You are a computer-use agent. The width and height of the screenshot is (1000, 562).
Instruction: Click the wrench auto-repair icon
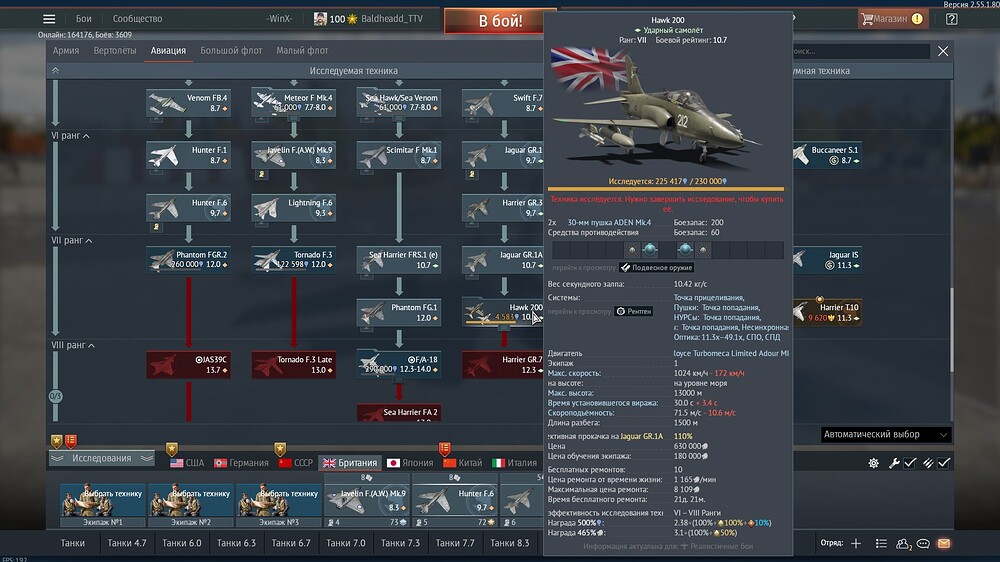pos(894,463)
